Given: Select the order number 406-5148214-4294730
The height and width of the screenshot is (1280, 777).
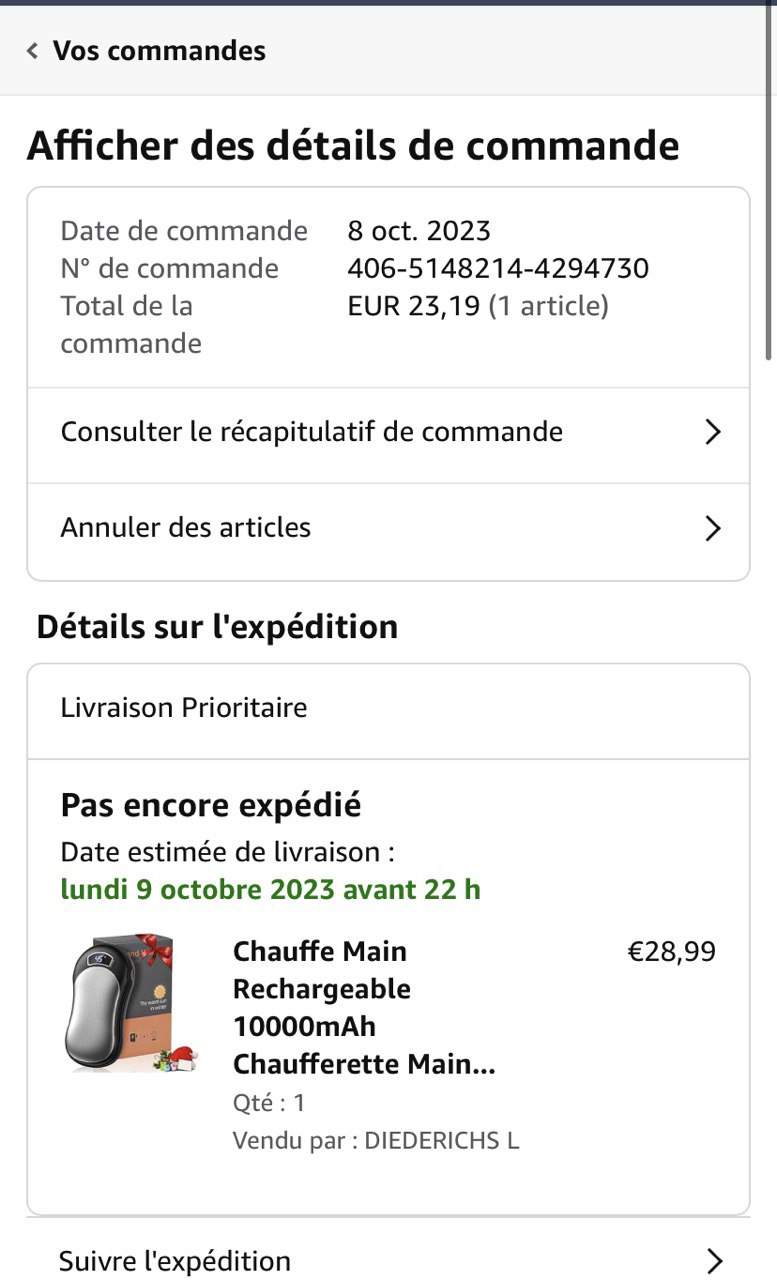Looking at the screenshot, I should [498, 268].
